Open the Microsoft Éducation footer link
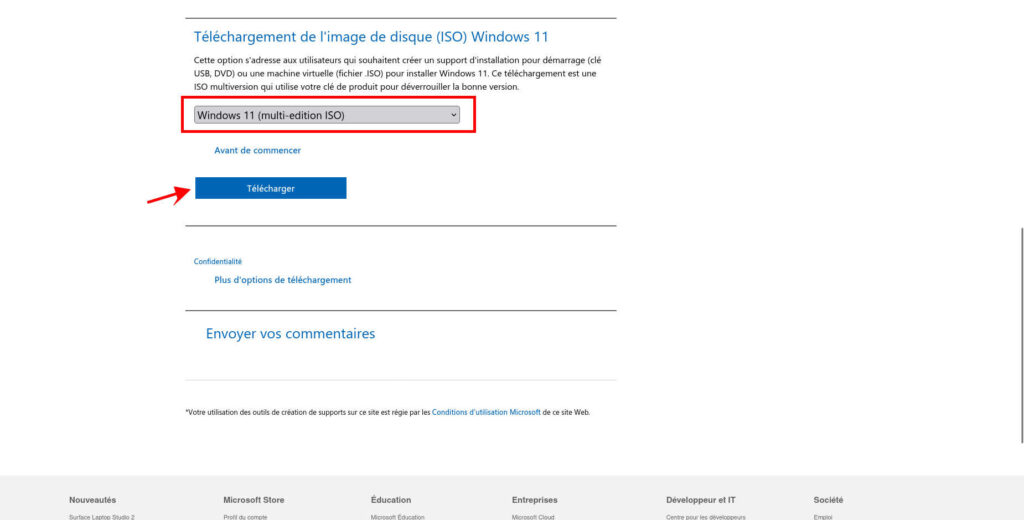1024x520 pixels. coord(397,517)
